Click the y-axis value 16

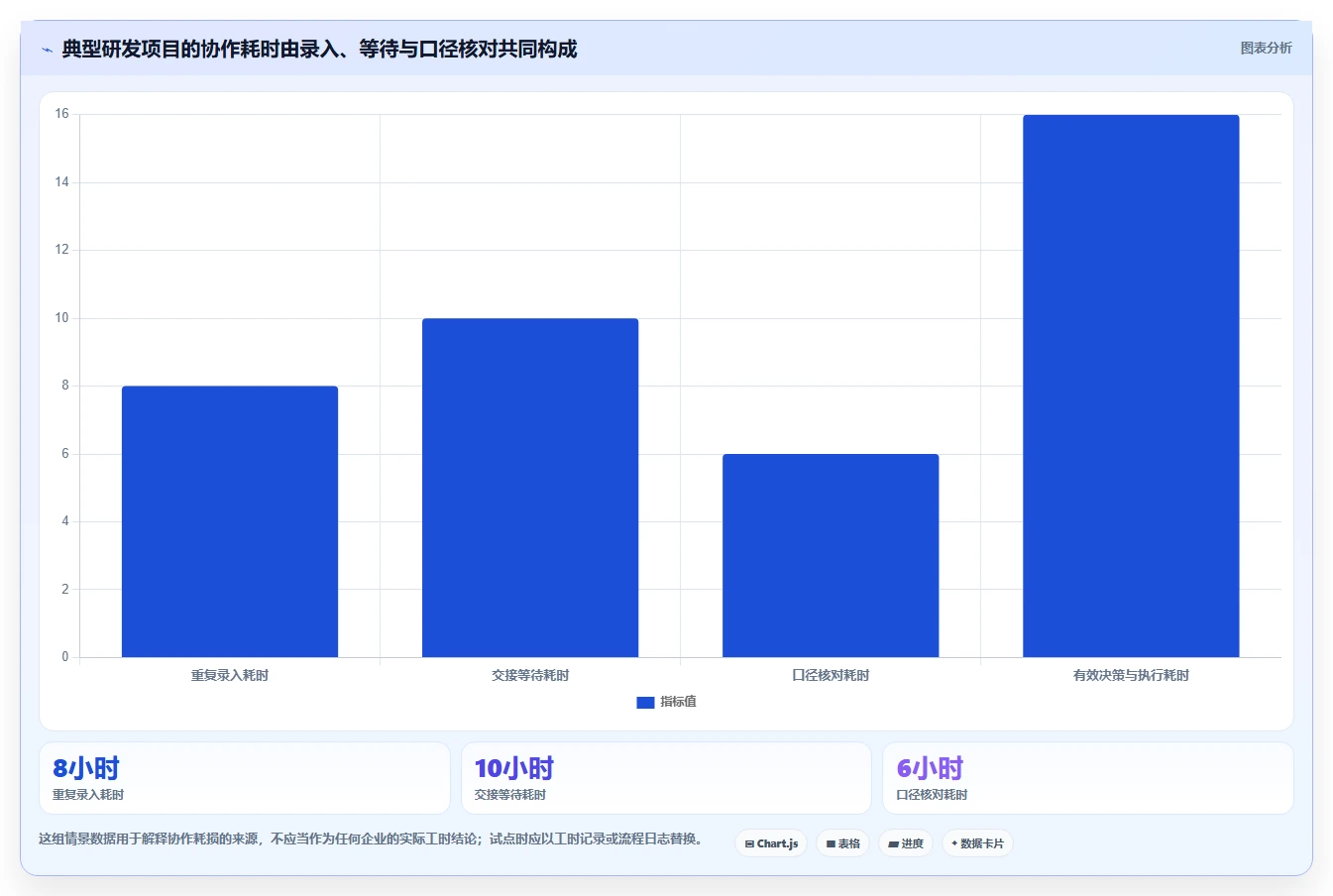click(x=62, y=114)
